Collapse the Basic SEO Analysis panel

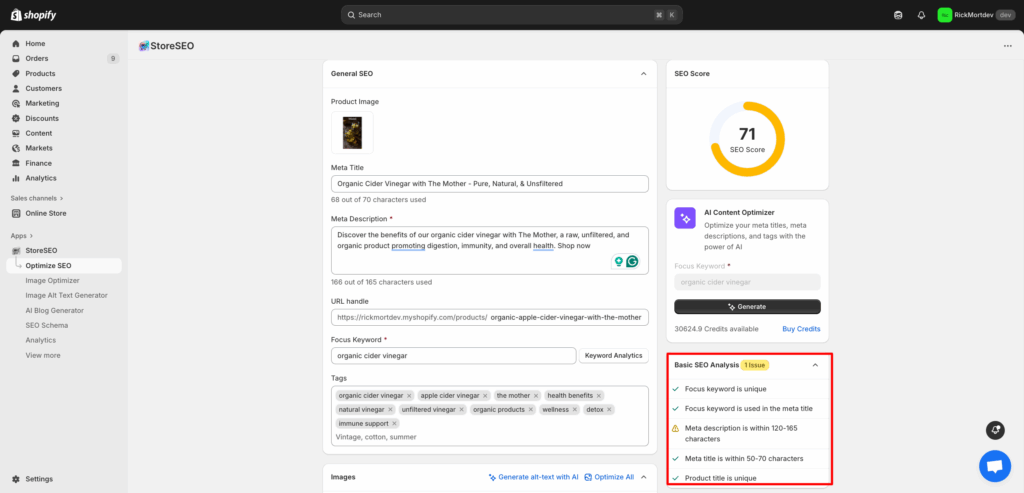coord(815,365)
